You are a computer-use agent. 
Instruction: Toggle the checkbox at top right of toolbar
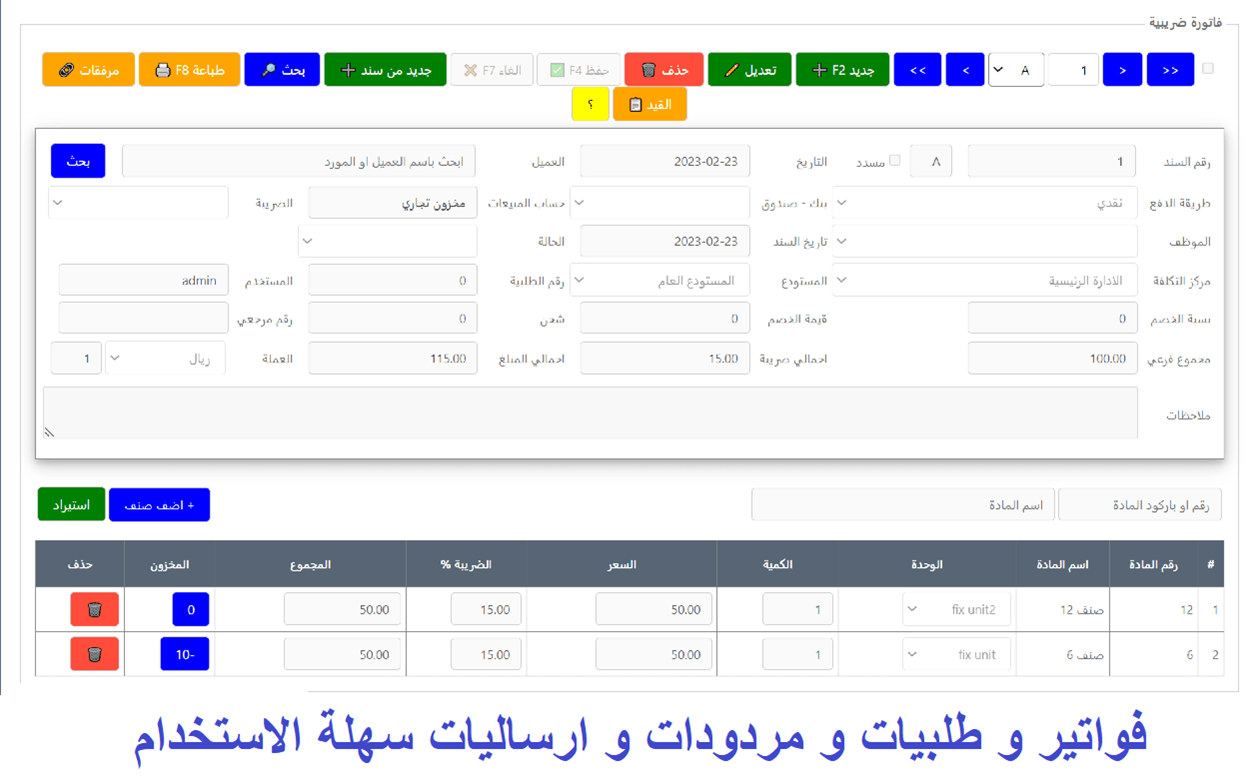(1208, 69)
